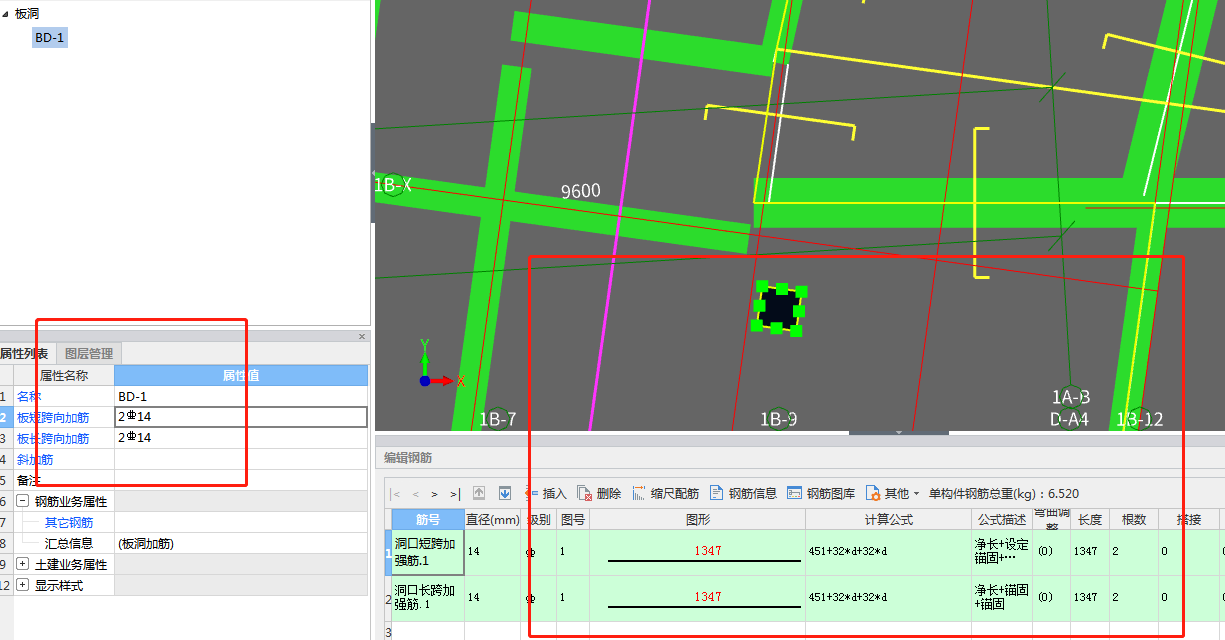Image resolution: width=1225 pixels, height=640 pixels.
Task: Switch to 属性列表 tab
Action: tap(24, 353)
